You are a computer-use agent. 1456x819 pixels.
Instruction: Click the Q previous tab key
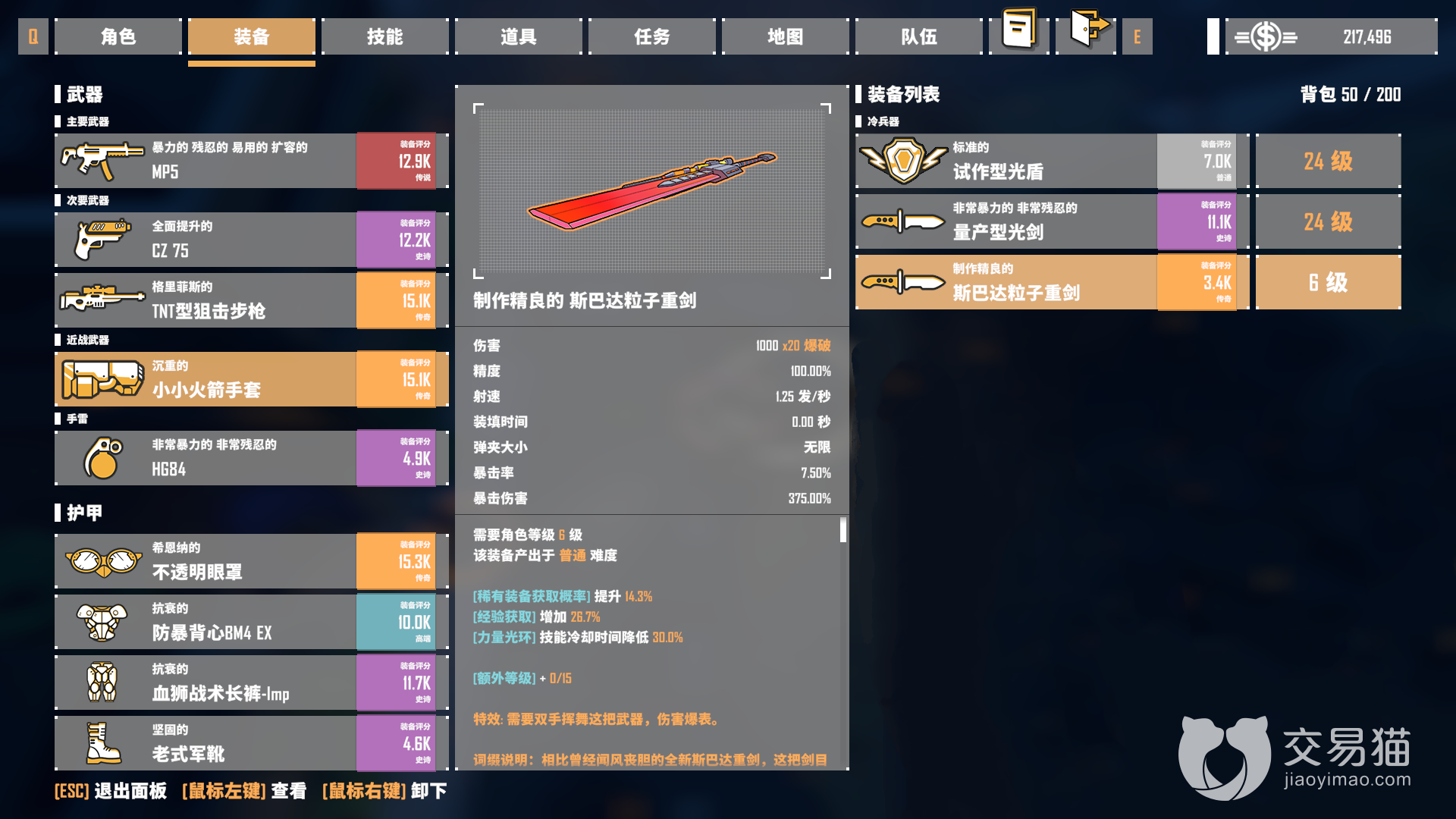pyautogui.click(x=33, y=36)
